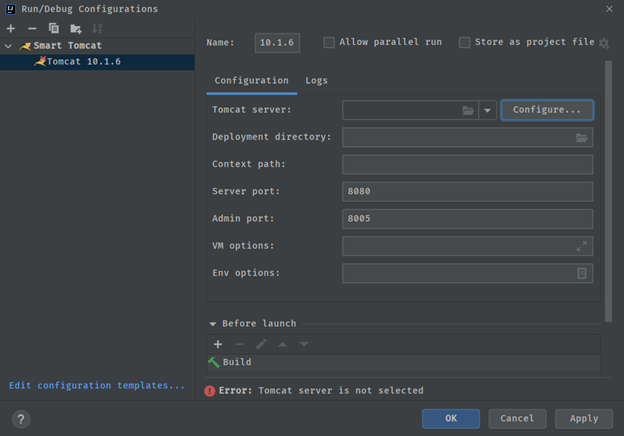Viewport: 624px width, 436px height.
Task: Click the red error icon
Action: tap(210, 391)
